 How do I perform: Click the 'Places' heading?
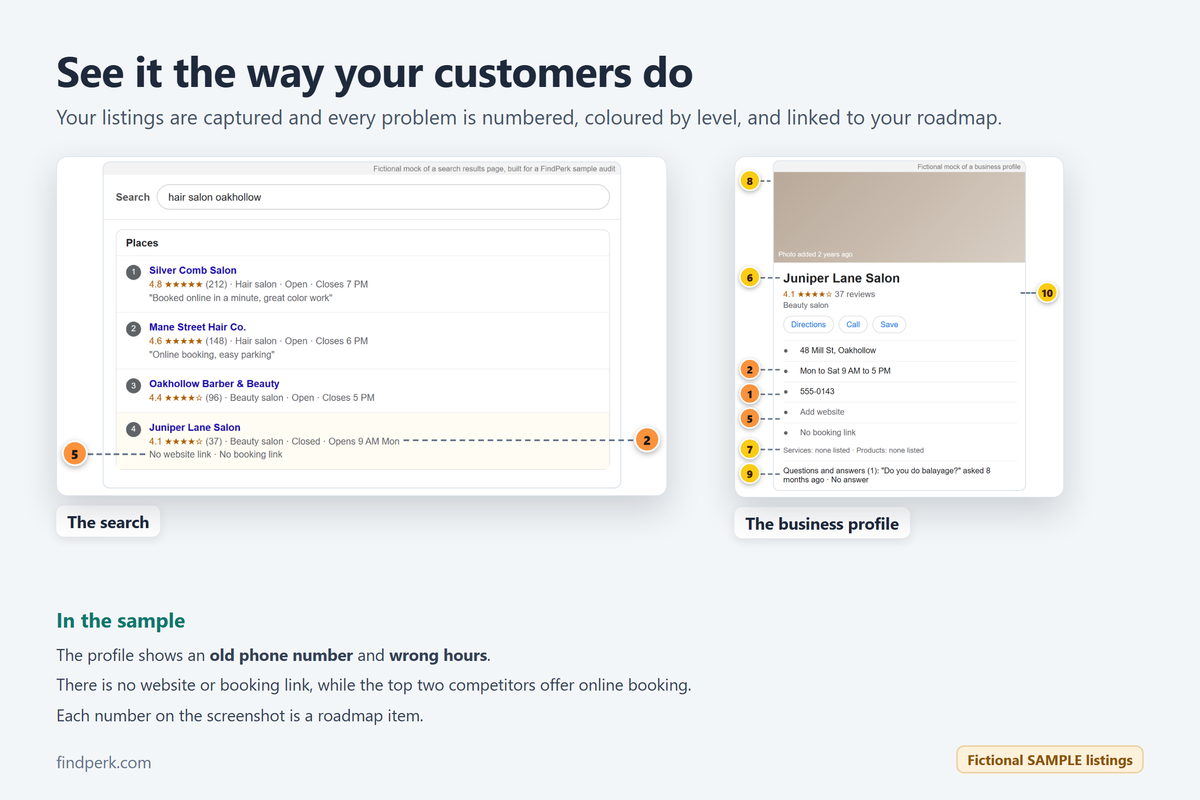click(142, 243)
